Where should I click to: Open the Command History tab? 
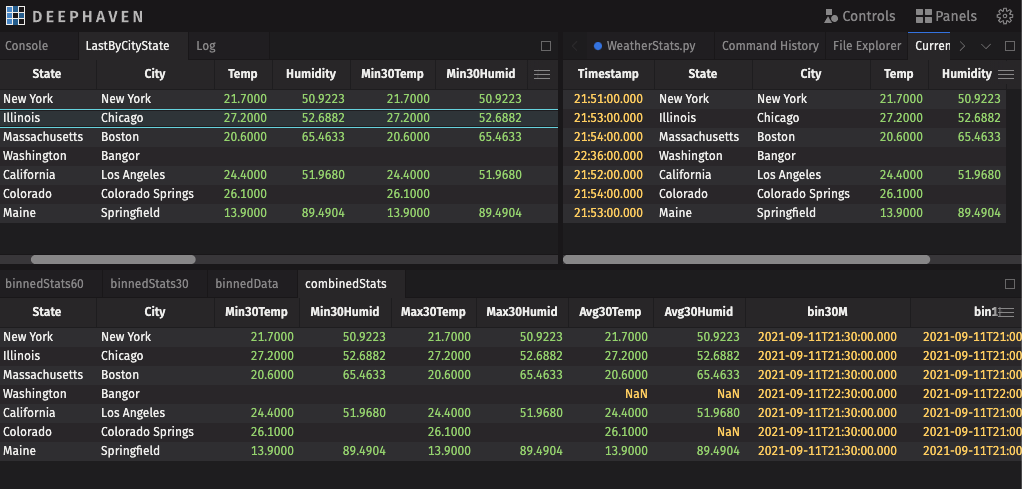769,46
